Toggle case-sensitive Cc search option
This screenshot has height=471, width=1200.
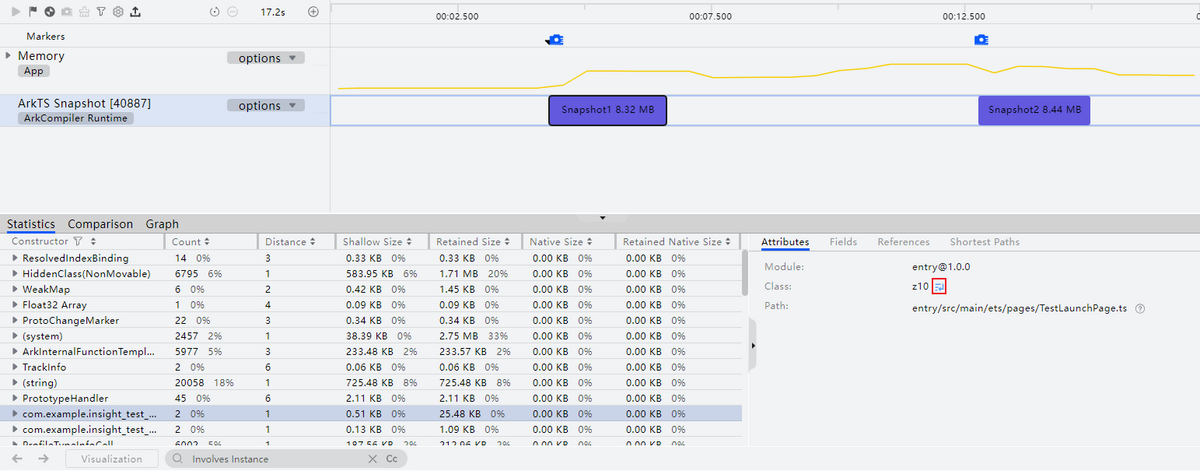tap(392, 459)
